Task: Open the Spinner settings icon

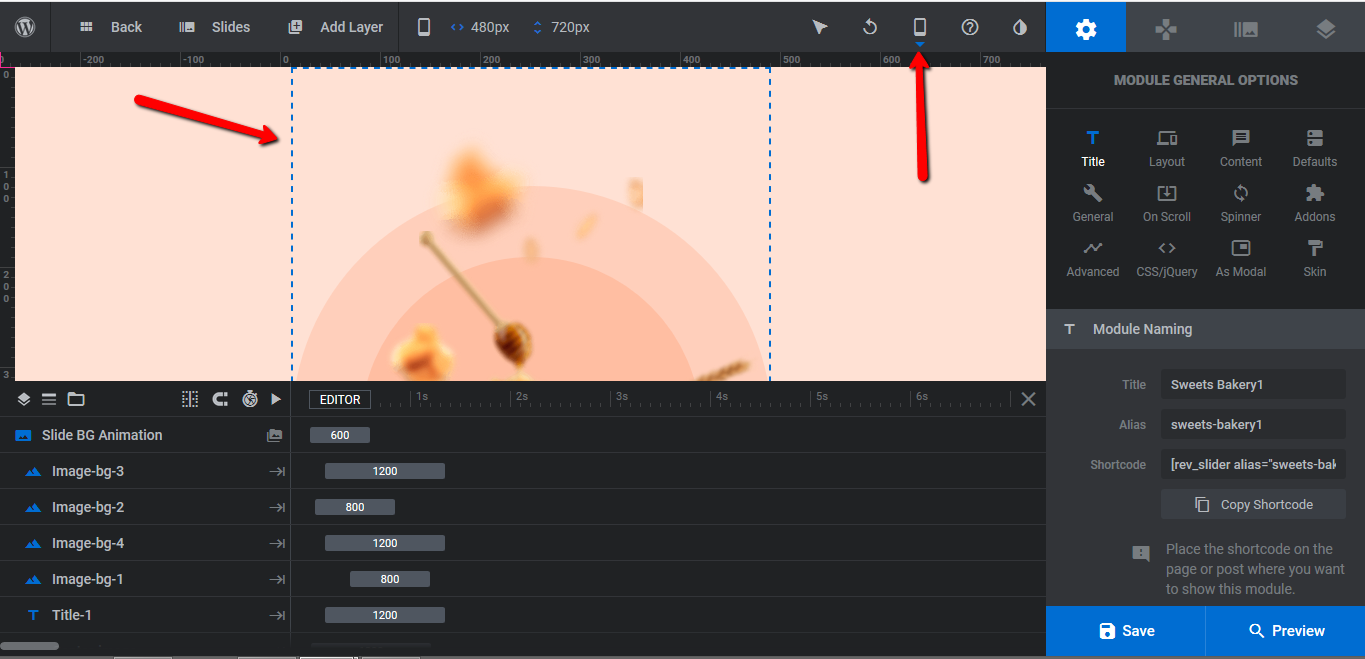Action: pos(1241,203)
